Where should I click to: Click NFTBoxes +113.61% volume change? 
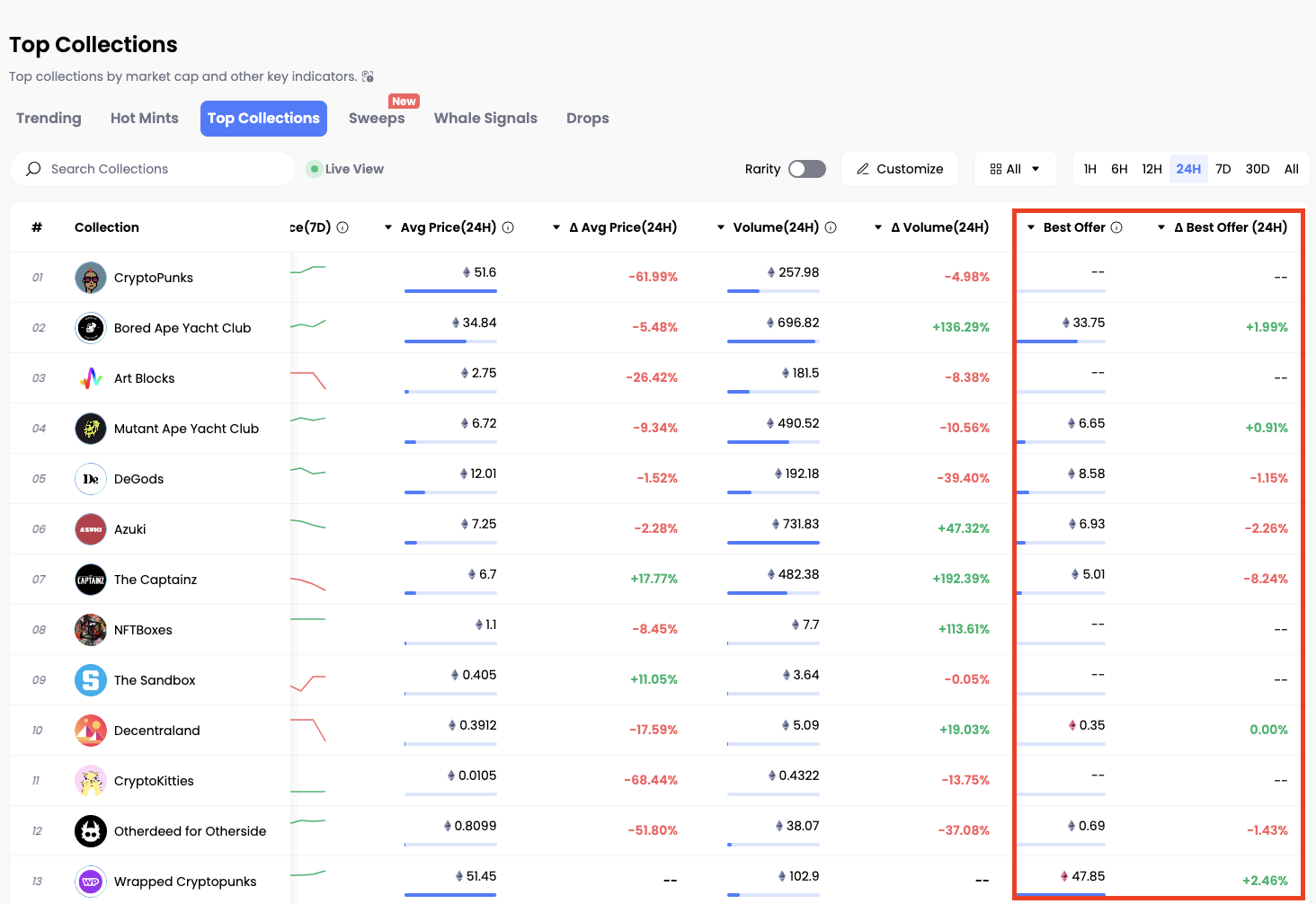964,629
